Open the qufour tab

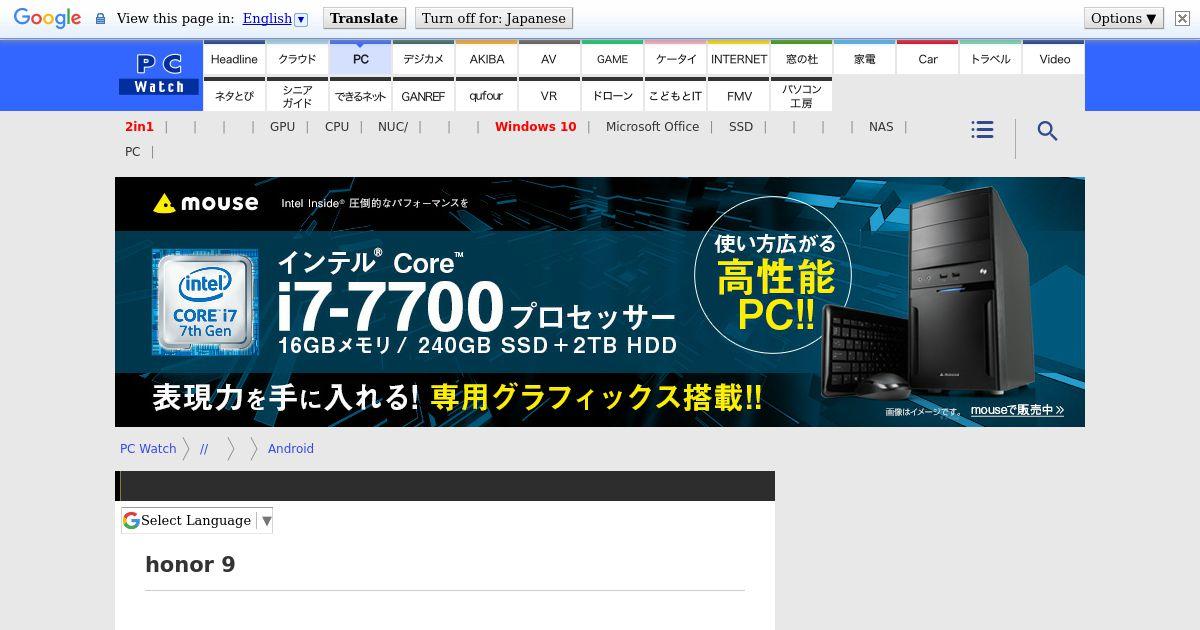pyautogui.click(x=486, y=95)
